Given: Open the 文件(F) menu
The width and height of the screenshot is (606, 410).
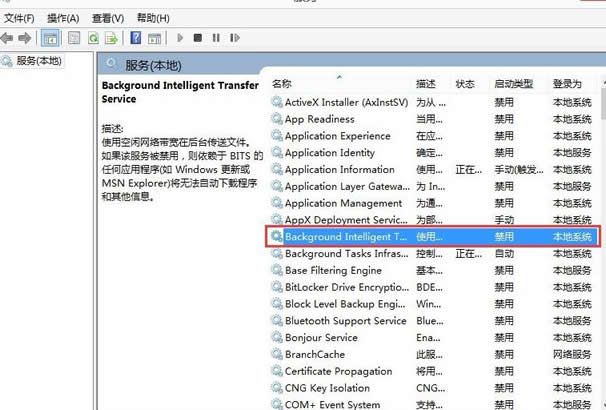Looking at the screenshot, I should [x=19, y=19].
